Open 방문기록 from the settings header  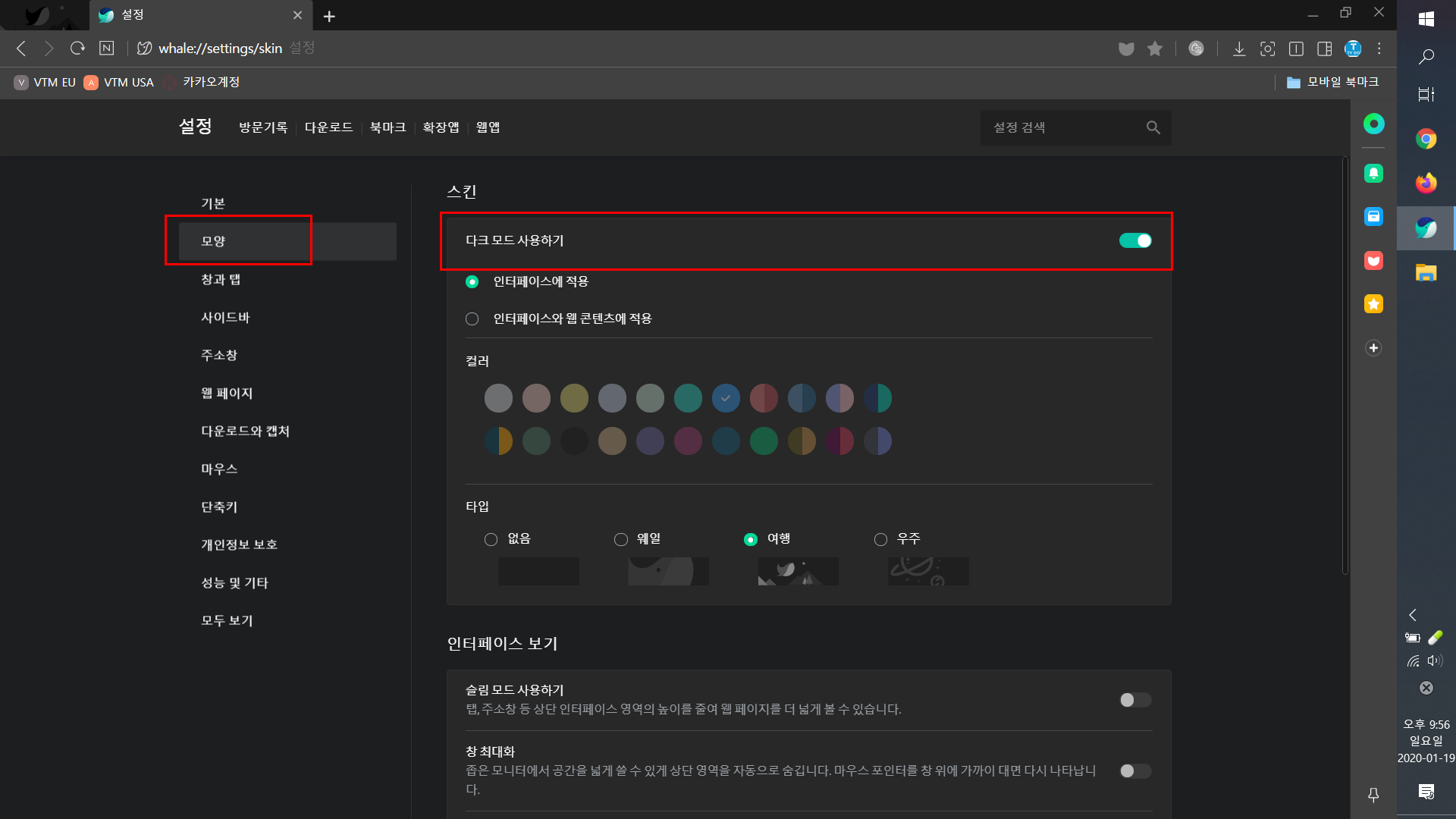coord(263,127)
